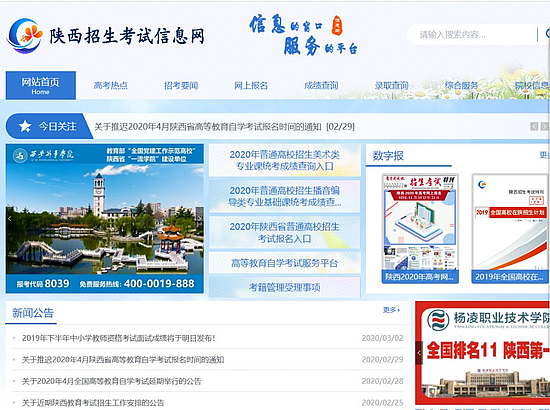The width and height of the screenshot is (550, 410).
Task: Open the 录取查询 menu
Action: click(391, 86)
